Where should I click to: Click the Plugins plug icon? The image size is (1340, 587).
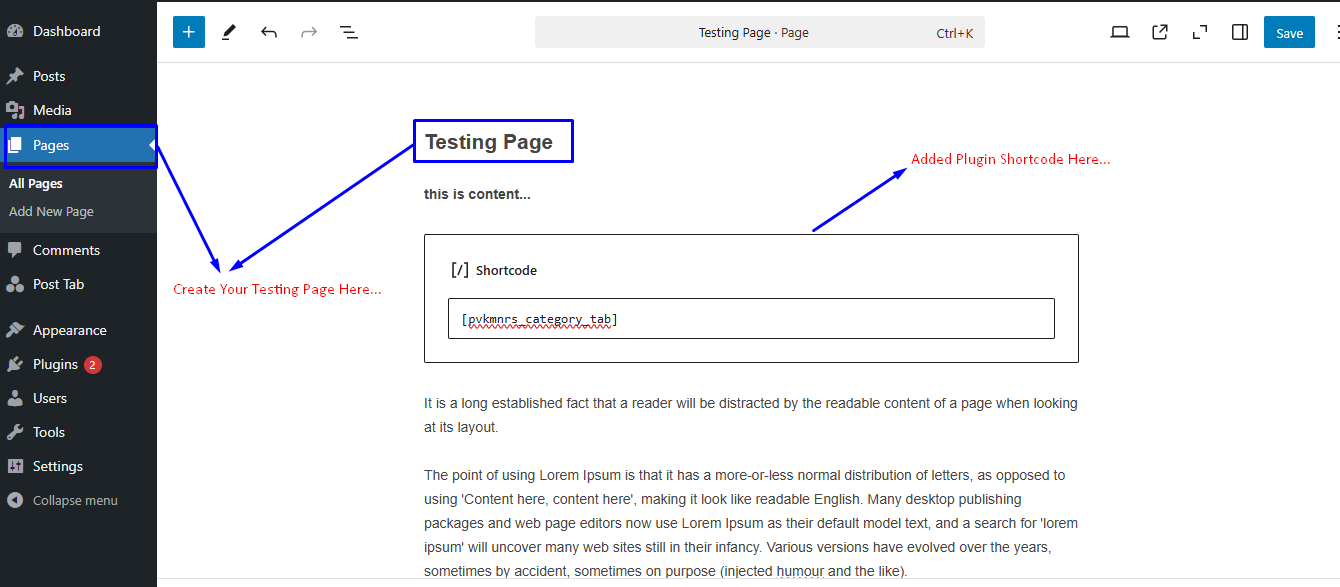(x=15, y=364)
